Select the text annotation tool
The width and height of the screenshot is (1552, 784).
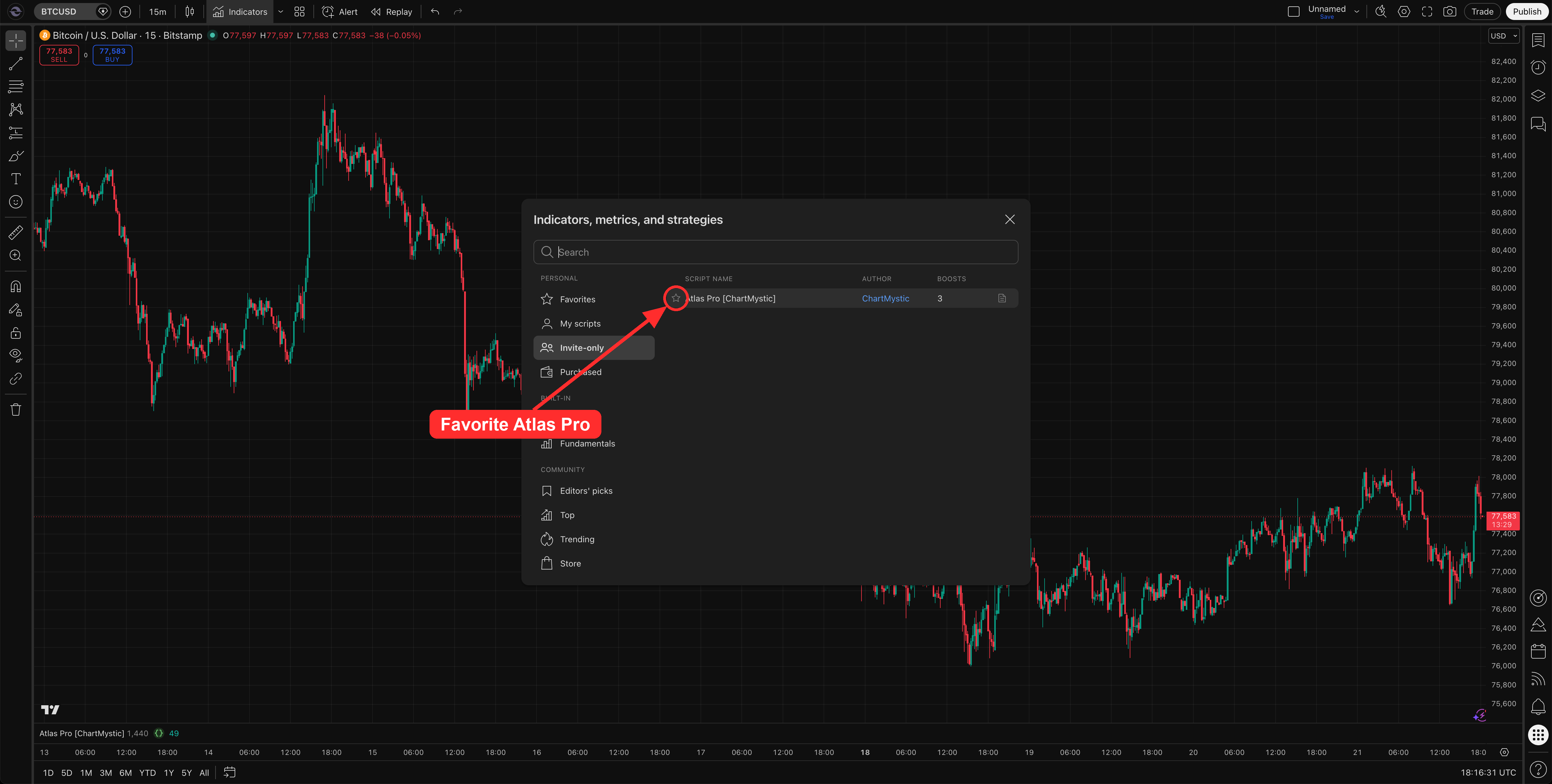click(x=16, y=179)
